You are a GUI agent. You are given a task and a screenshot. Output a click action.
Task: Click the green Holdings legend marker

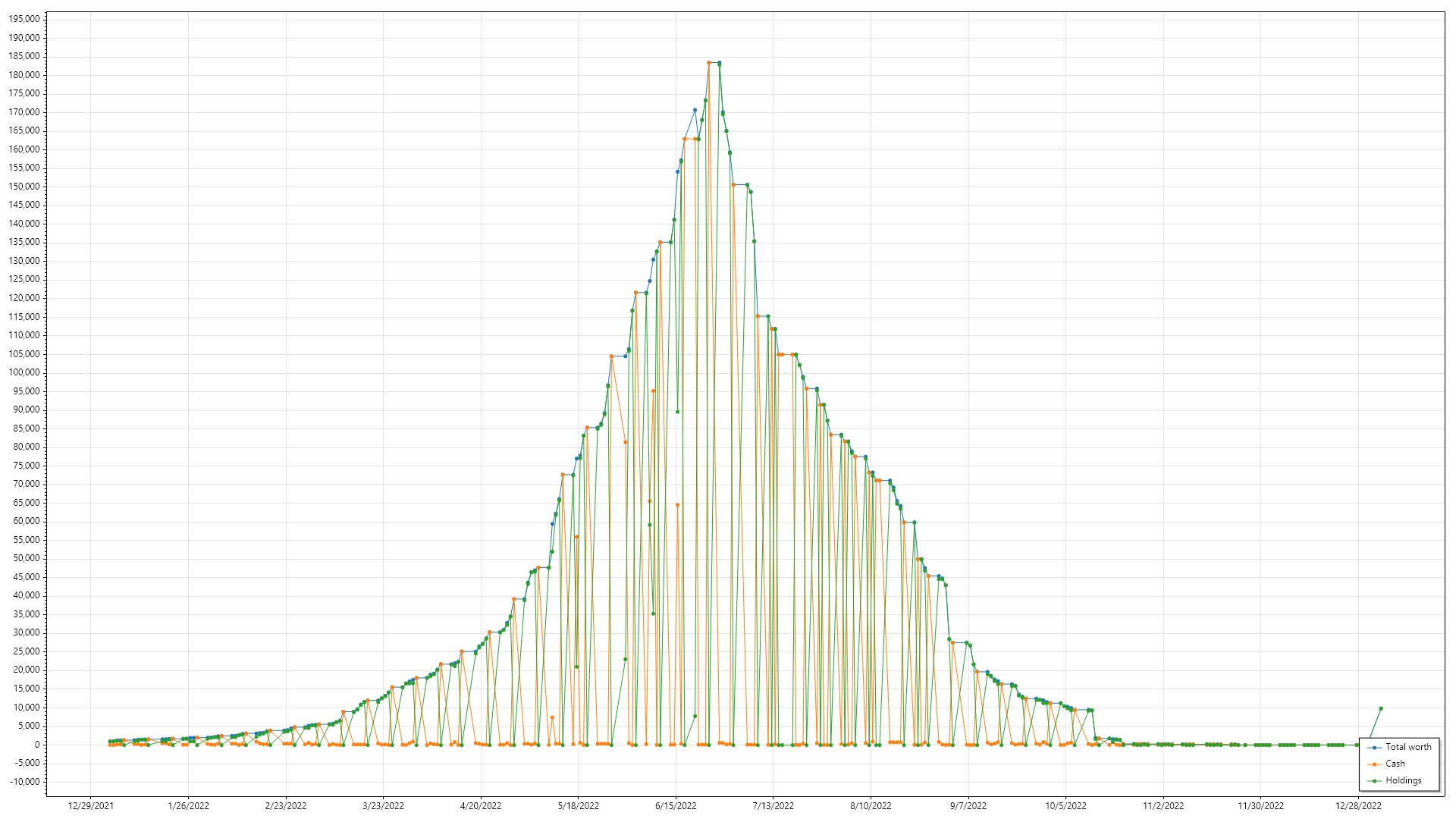[x=1374, y=781]
